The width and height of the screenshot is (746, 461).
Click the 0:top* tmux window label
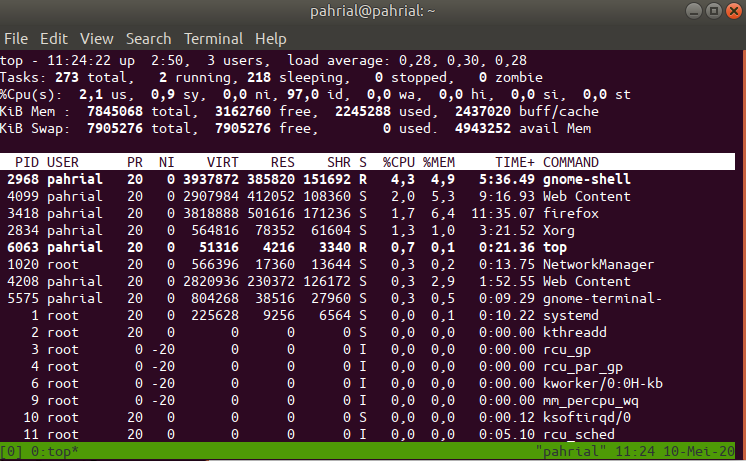coord(55,451)
